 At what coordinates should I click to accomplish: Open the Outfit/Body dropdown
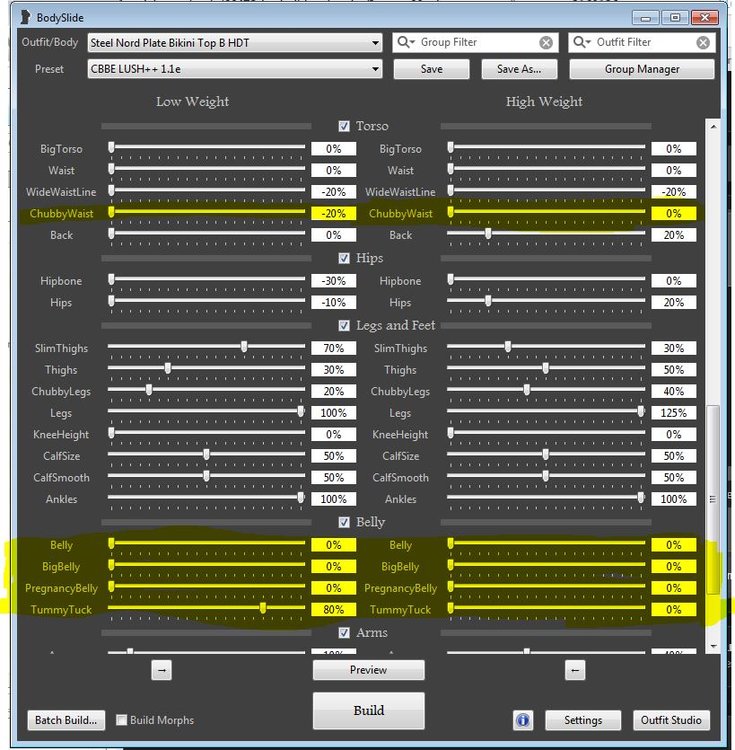pyautogui.click(x=235, y=43)
